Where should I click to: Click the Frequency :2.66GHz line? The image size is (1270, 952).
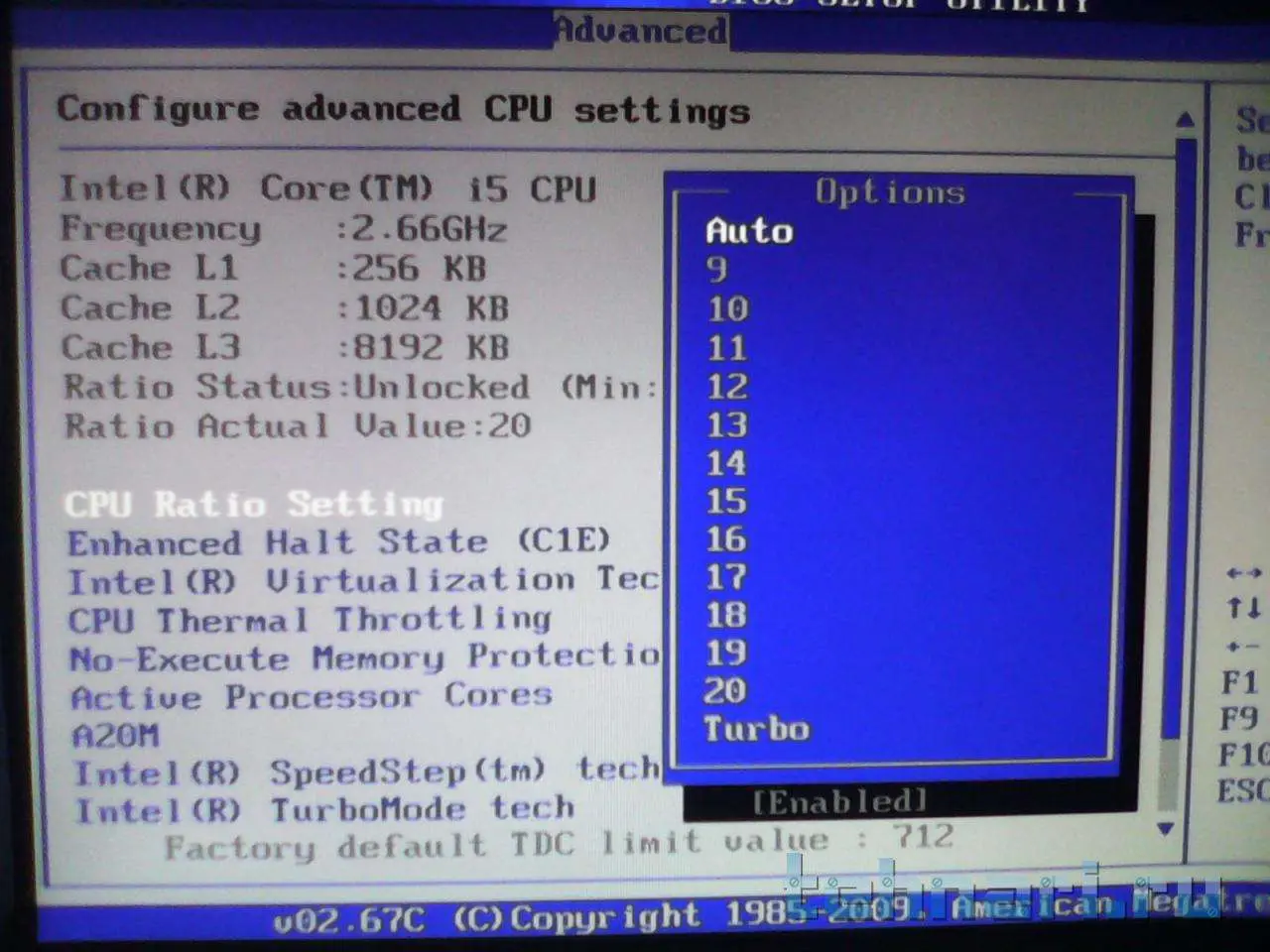[284, 229]
